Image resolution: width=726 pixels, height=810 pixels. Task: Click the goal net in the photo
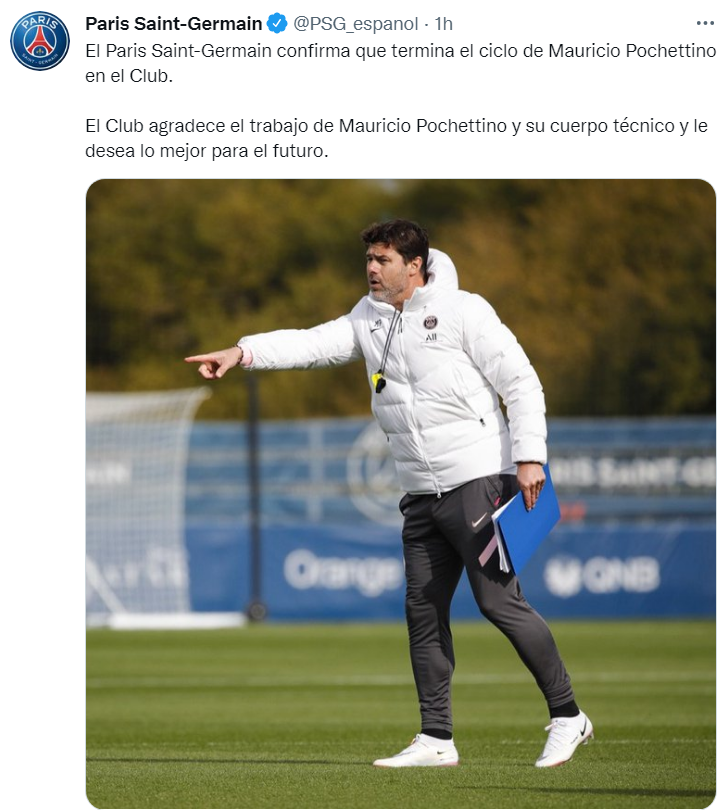tap(145, 506)
